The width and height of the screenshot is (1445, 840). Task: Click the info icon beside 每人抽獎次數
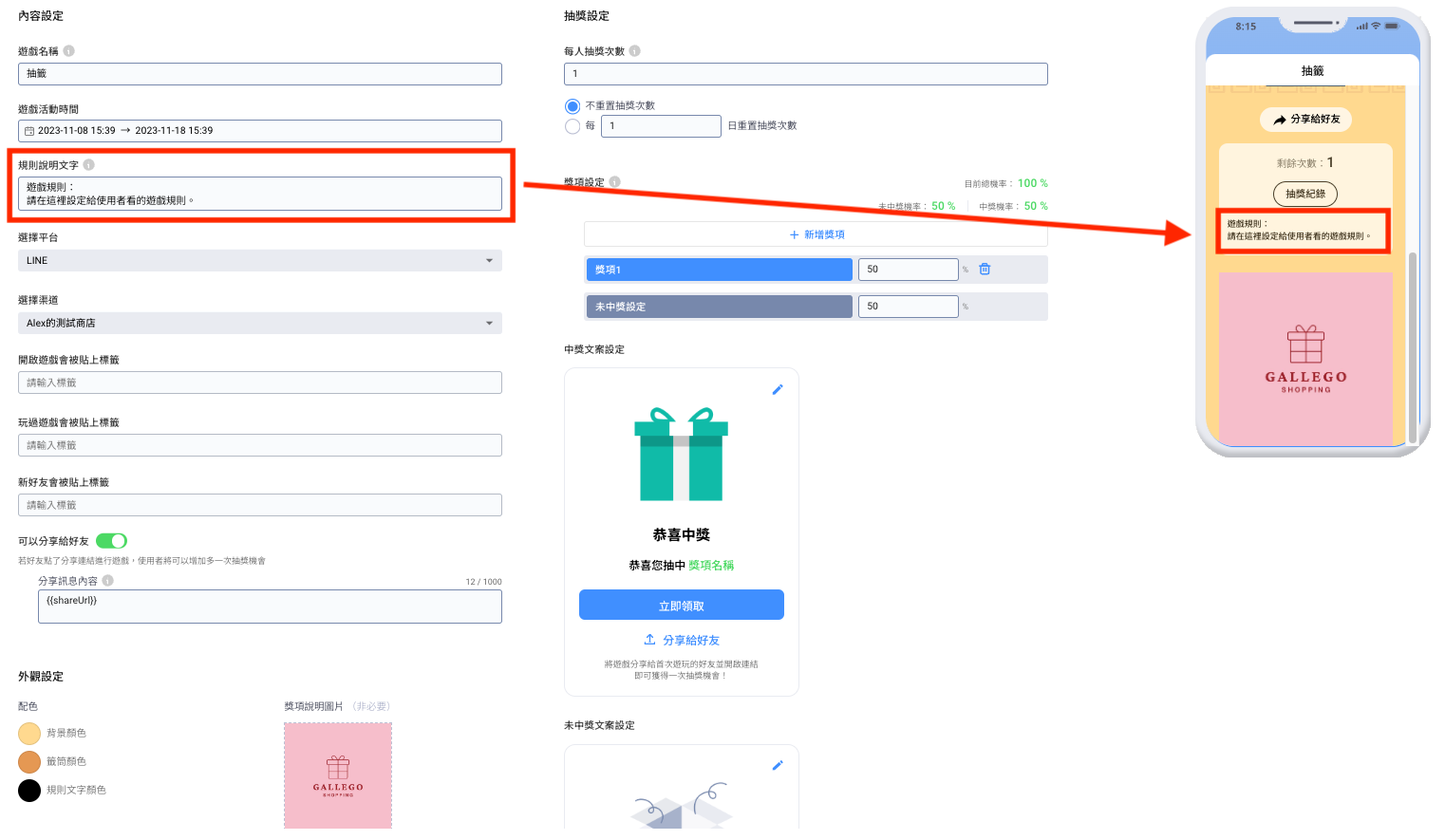[634, 51]
